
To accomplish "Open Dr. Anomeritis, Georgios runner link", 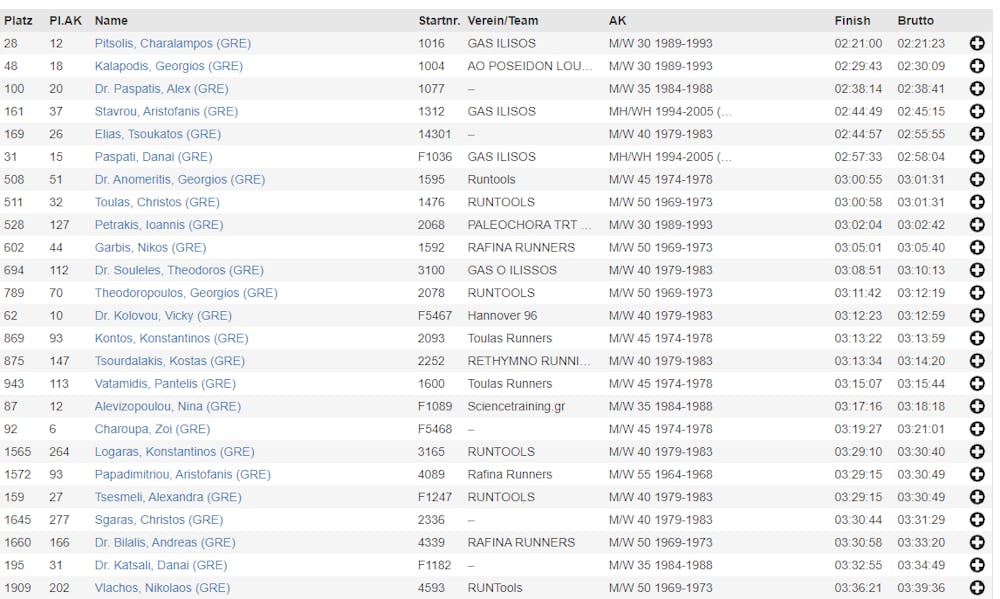I will (x=179, y=180).
